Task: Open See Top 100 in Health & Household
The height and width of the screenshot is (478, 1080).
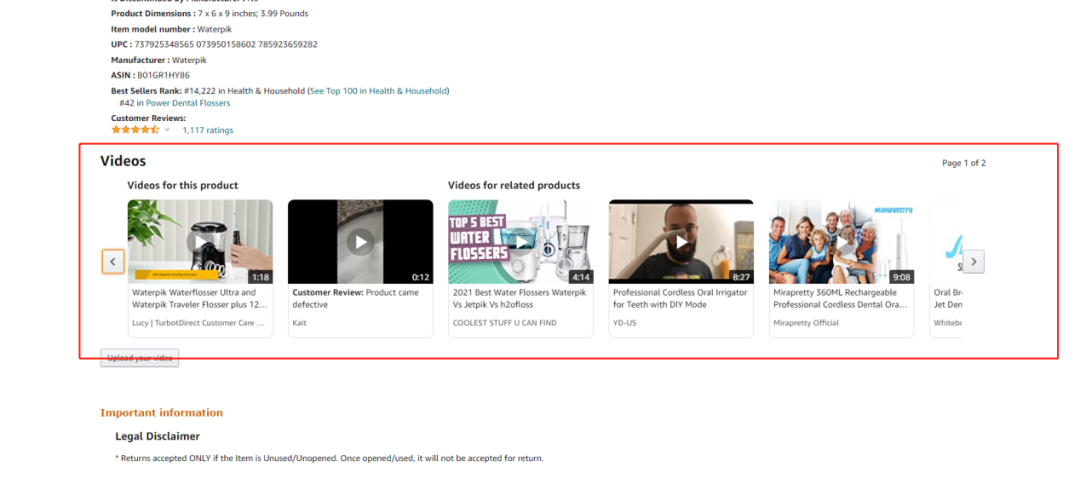Action: pyautogui.click(x=378, y=91)
